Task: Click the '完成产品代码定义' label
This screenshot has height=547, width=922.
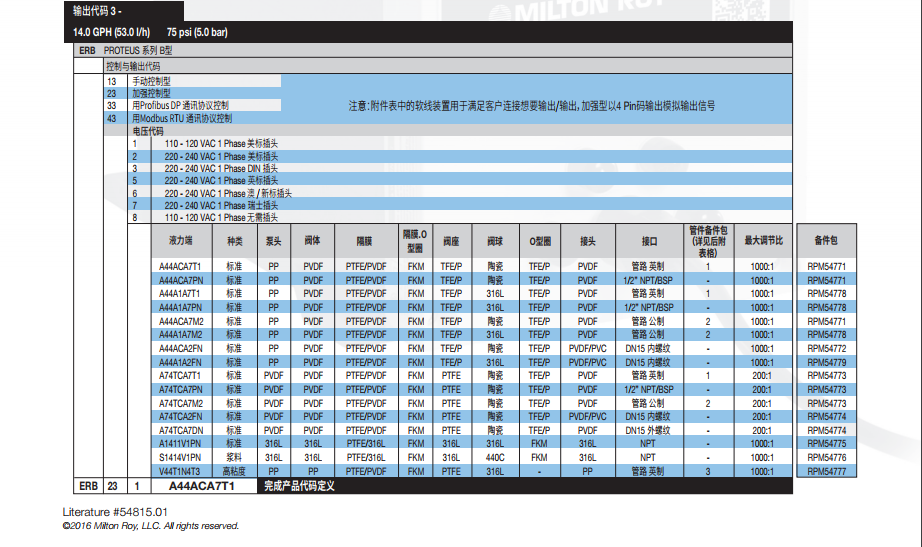Action: [x=299, y=486]
